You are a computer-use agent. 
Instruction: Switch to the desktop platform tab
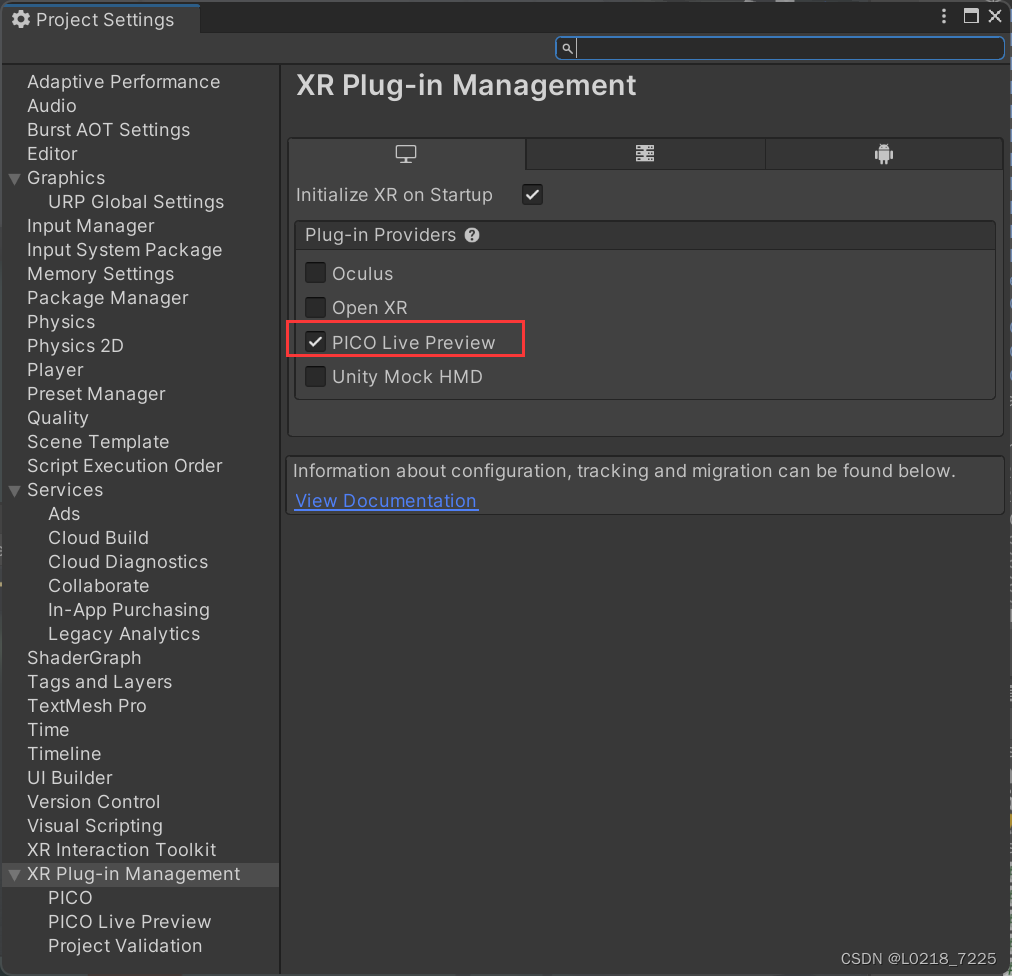[405, 153]
